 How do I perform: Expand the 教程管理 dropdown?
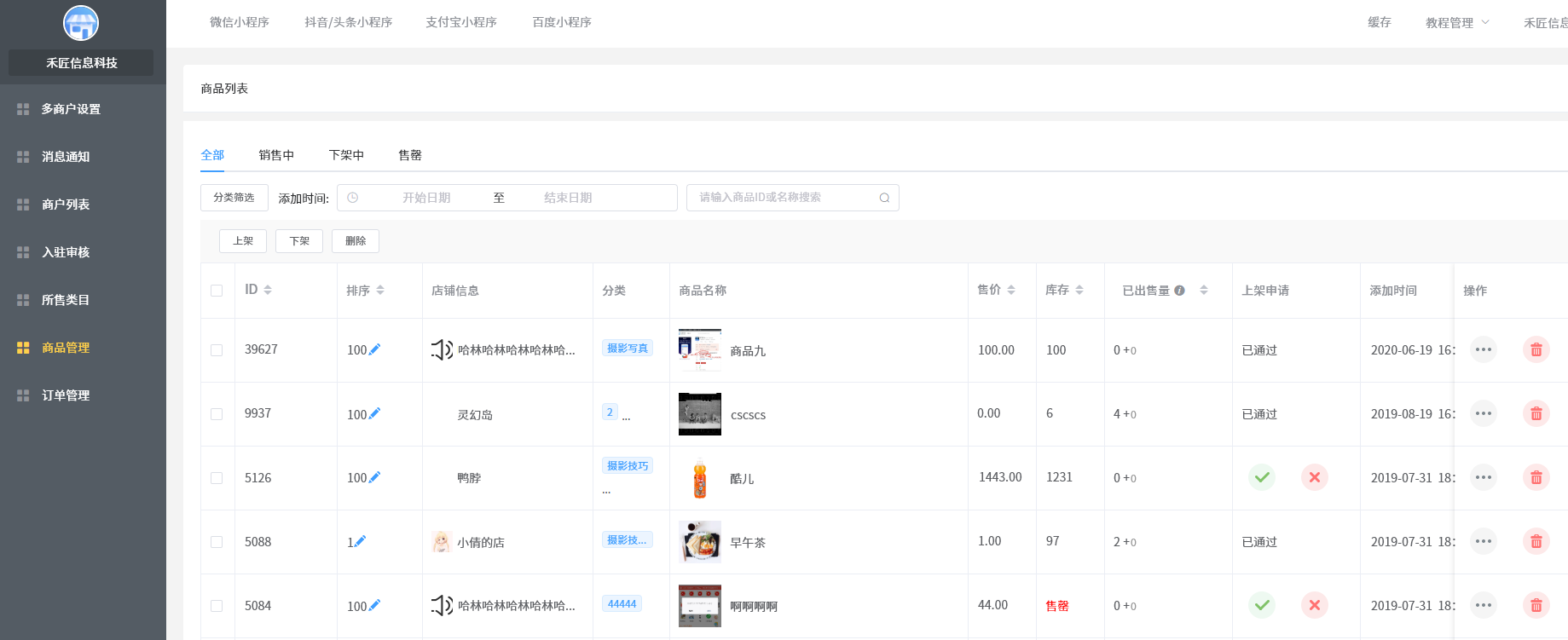1457,23
